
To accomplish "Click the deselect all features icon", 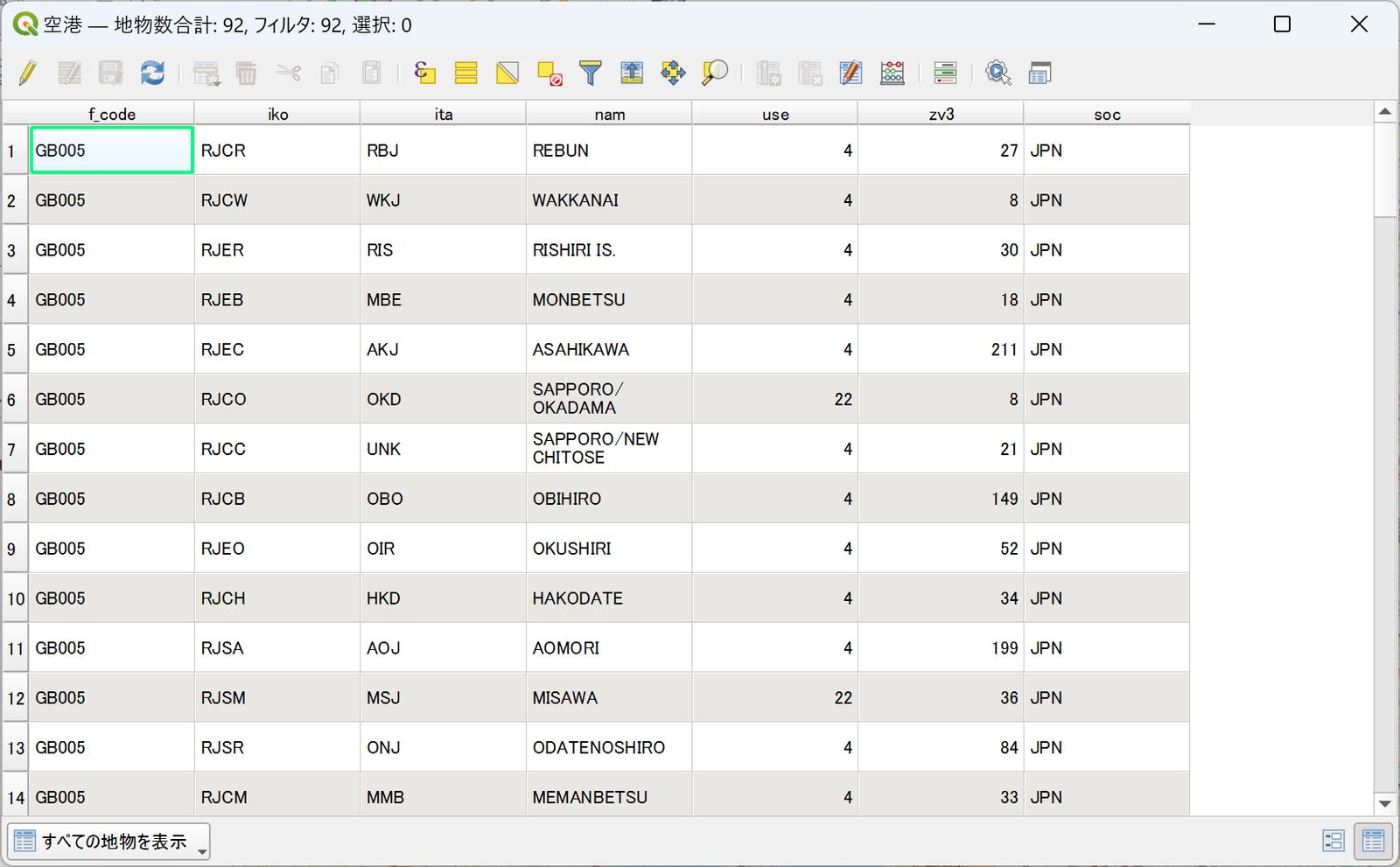I will click(549, 73).
